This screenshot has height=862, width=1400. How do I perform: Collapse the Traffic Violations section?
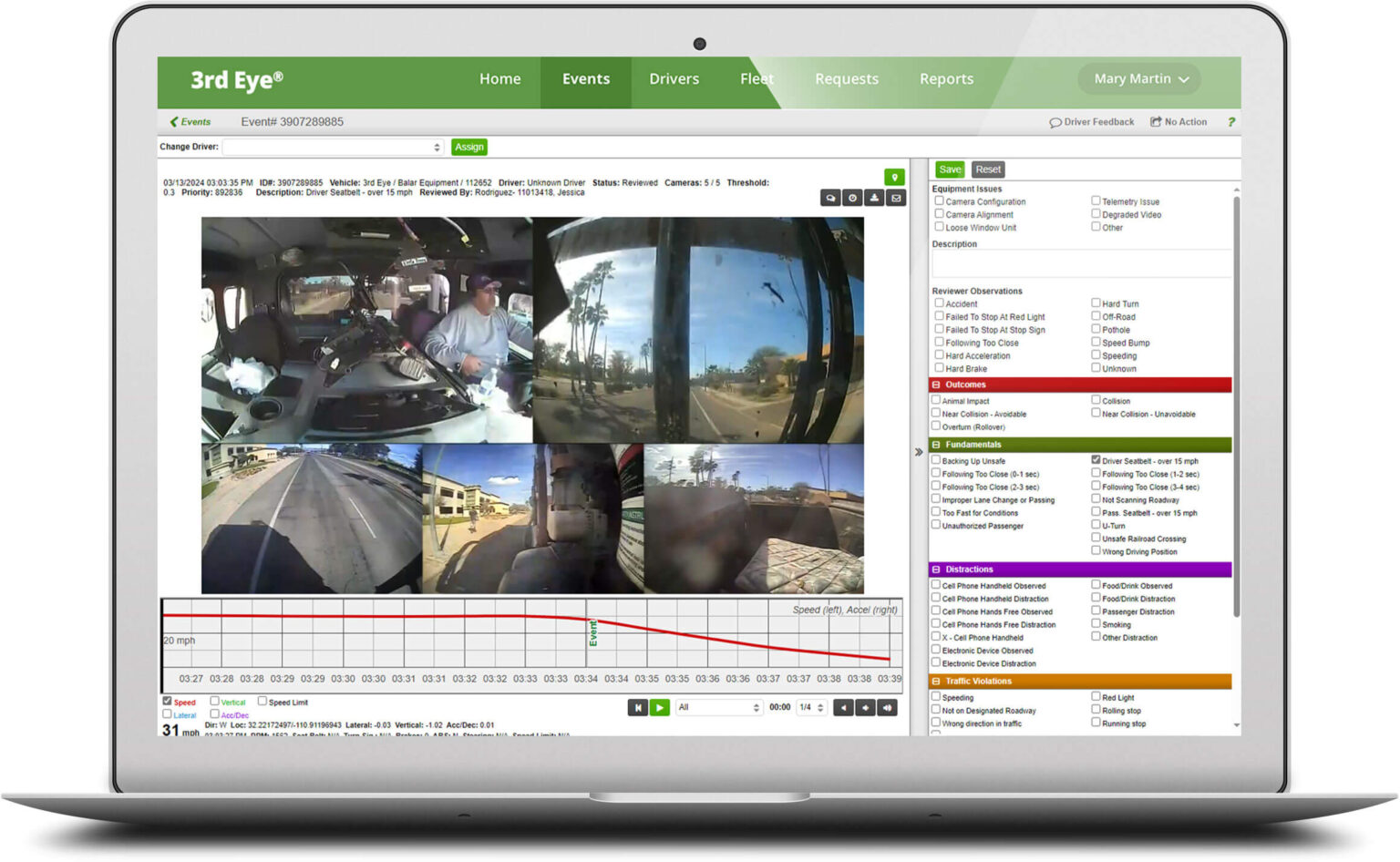click(x=936, y=682)
